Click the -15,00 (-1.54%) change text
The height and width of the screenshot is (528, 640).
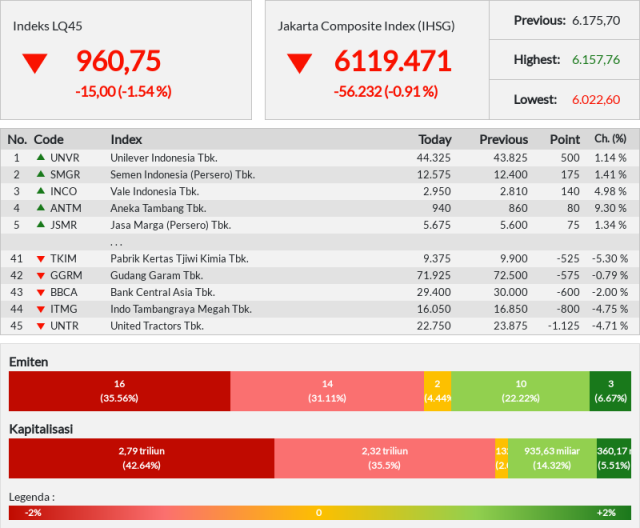click(x=123, y=91)
